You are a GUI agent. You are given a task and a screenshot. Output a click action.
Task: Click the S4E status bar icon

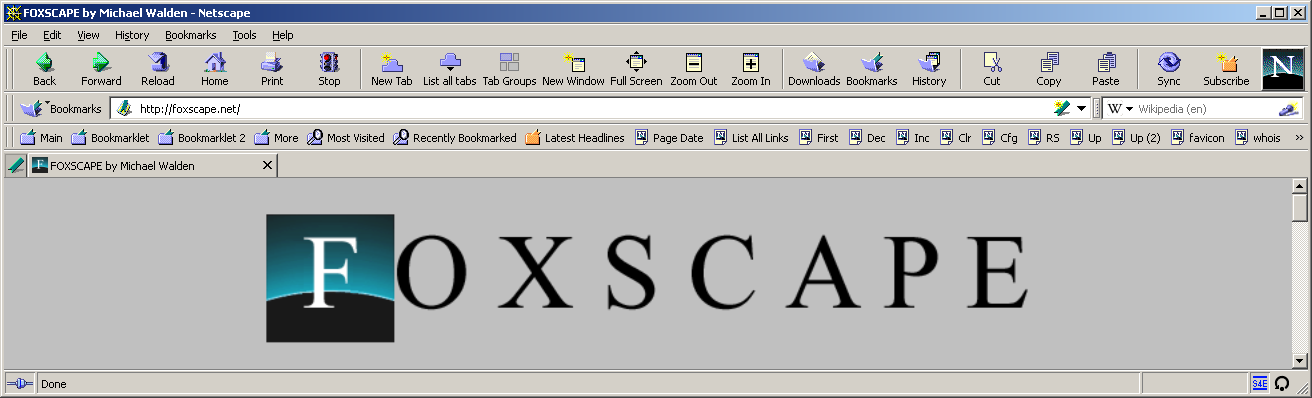point(1260,384)
